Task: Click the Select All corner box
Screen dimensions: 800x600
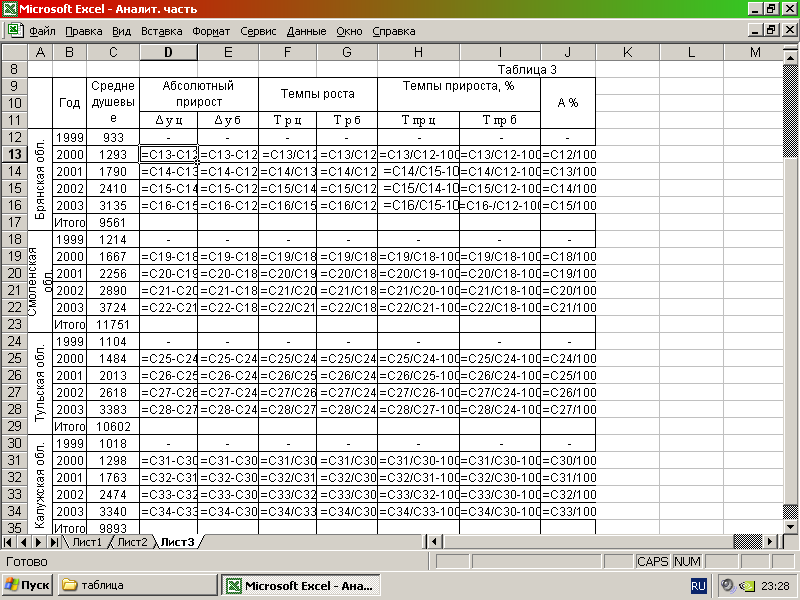Action: (x=14, y=52)
